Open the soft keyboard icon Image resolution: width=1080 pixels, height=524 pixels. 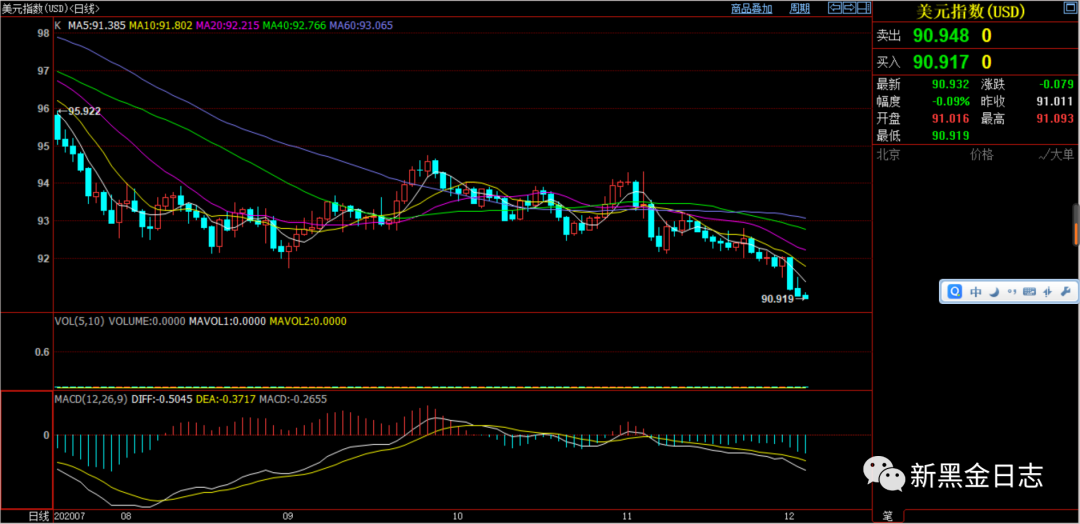pyautogui.click(x=1030, y=291)
